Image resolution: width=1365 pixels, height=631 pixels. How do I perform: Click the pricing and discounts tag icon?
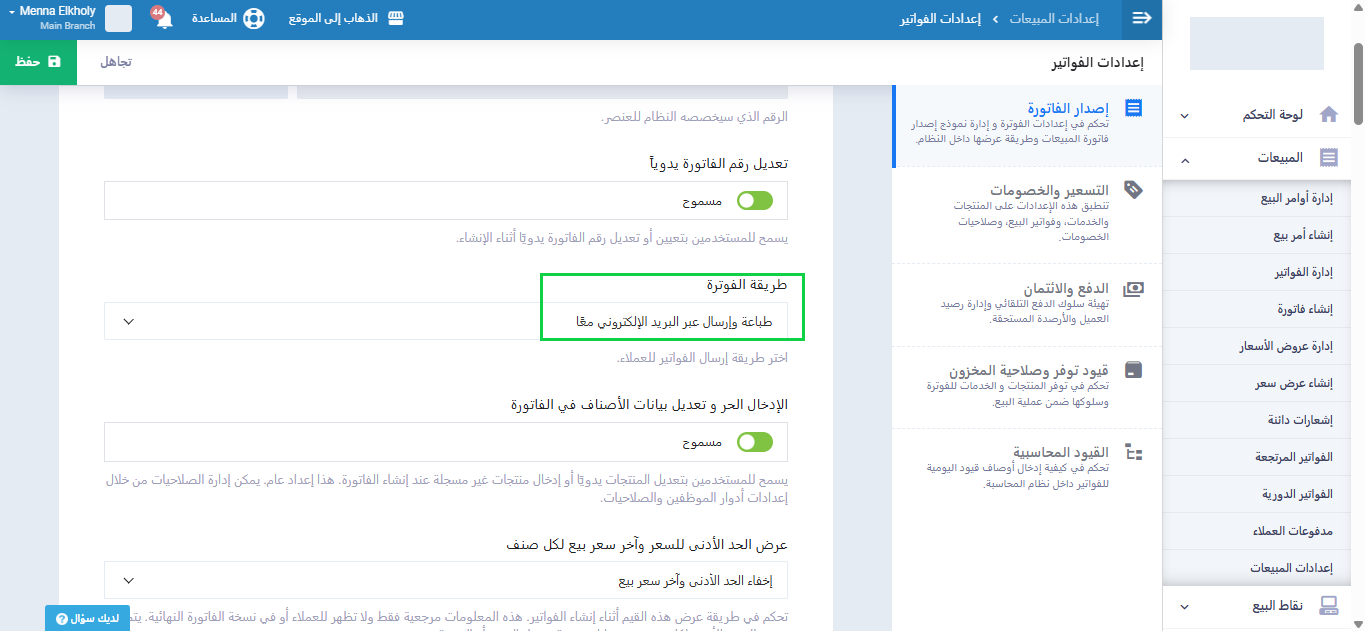coord(1134,189)
